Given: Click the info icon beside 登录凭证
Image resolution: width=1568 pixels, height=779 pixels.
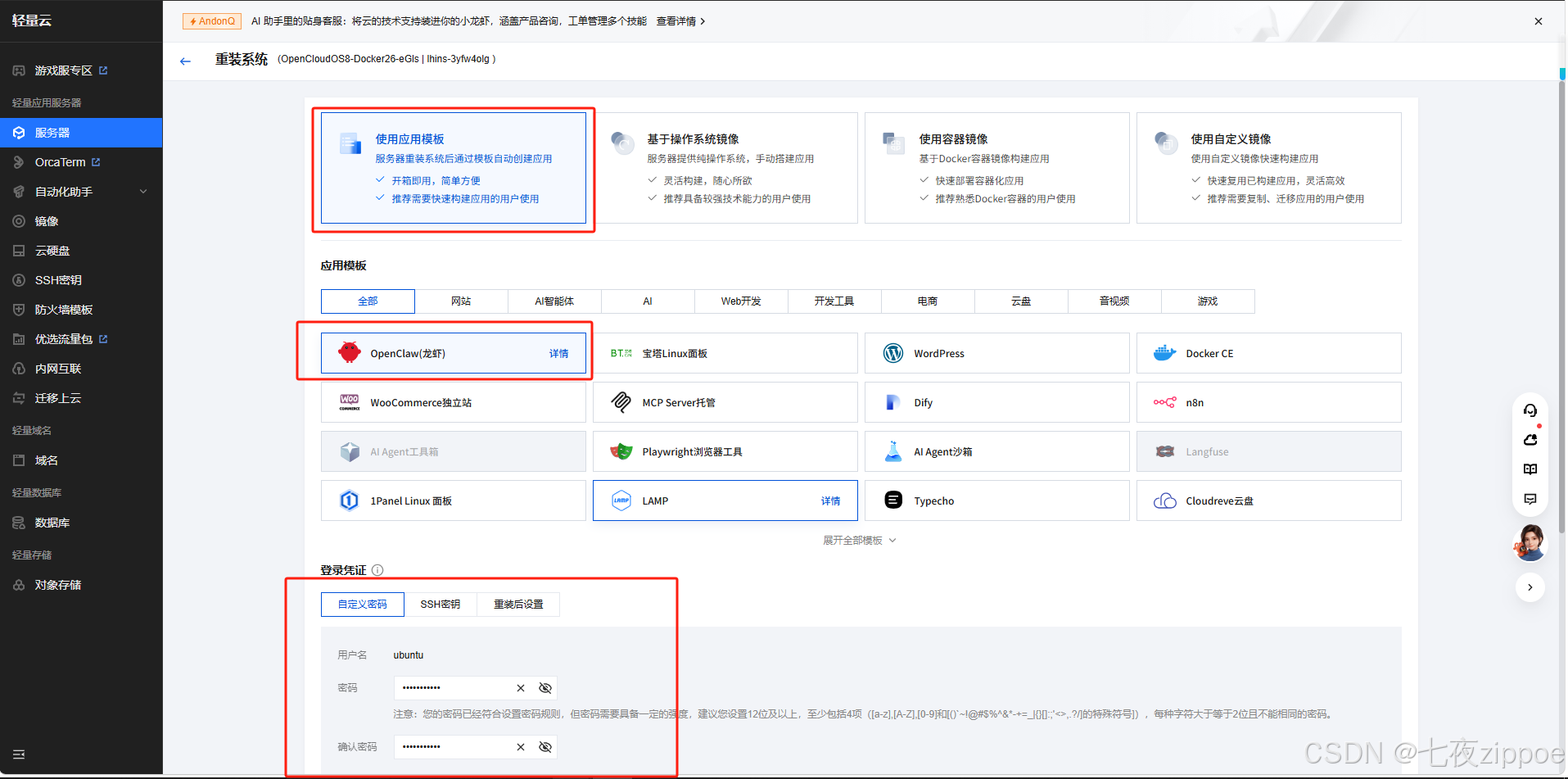Looking at the screenshot, I should pyautogui.click(x=377, y=570).
